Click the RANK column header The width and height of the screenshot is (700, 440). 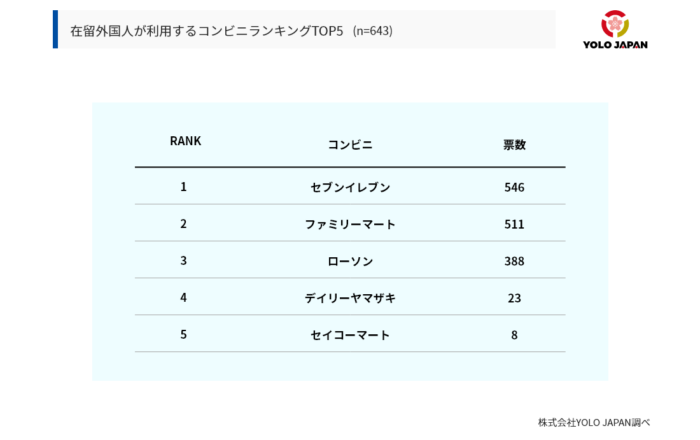point(185,141)
